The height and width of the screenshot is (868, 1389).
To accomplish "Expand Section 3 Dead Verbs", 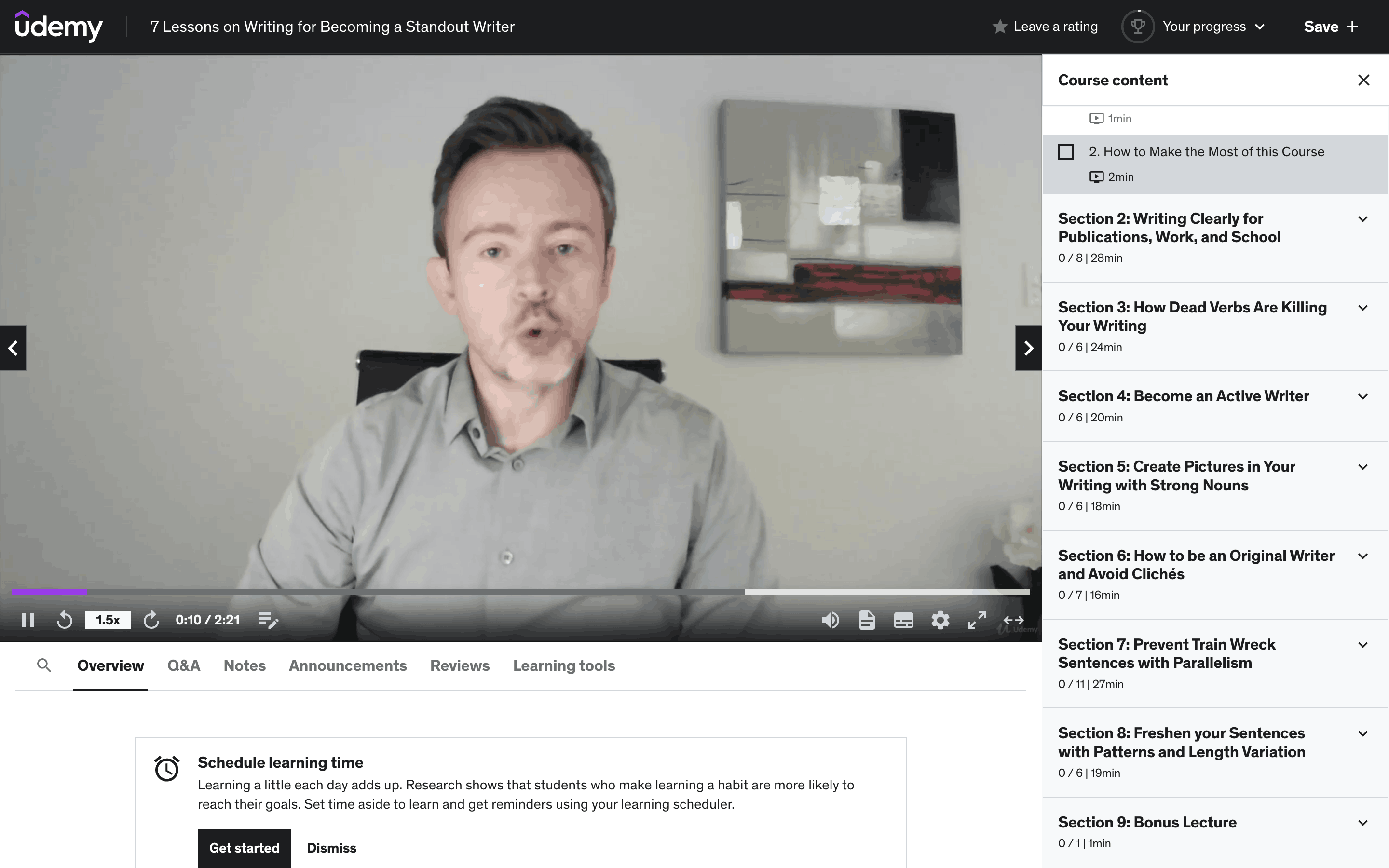I will [1362, 308].
